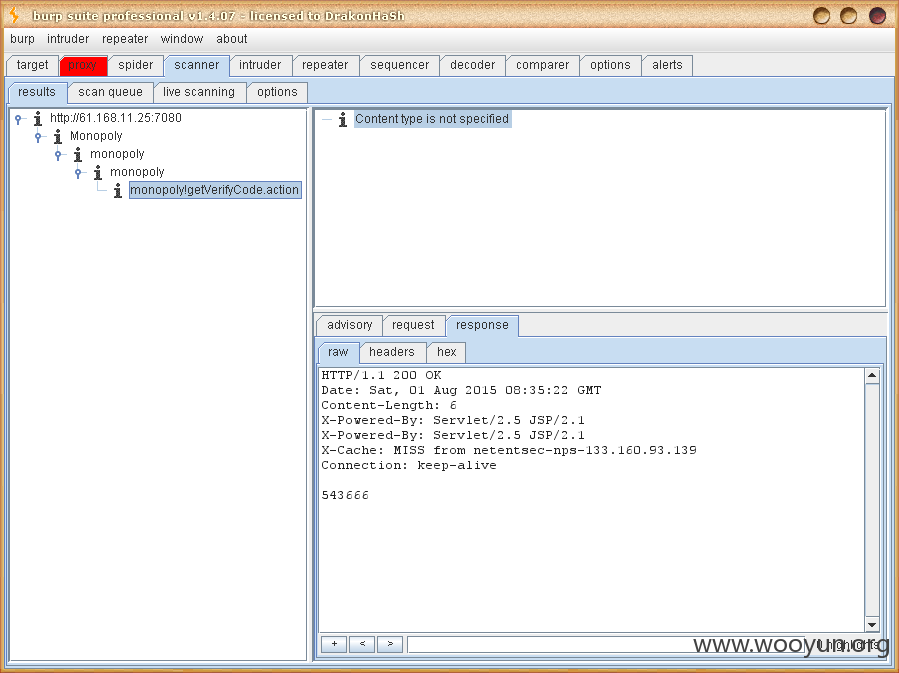Click the Burp Suite lightning logo icon
The image size is (899, 673).
coord(14,15)
